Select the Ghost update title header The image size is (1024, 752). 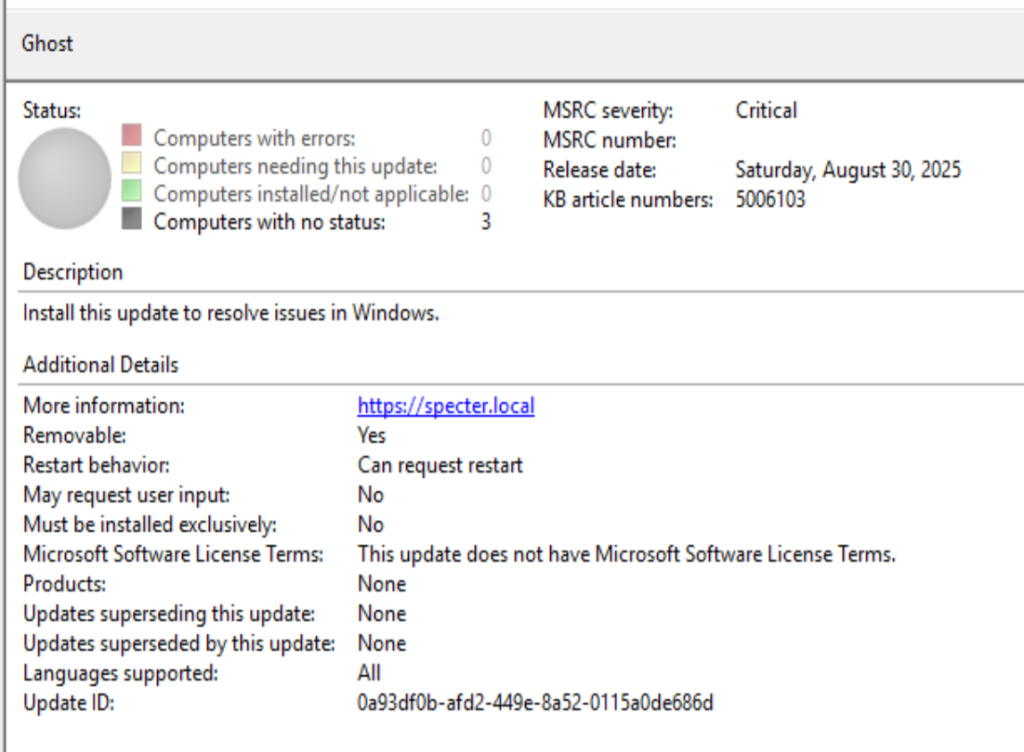pos(47,44)
